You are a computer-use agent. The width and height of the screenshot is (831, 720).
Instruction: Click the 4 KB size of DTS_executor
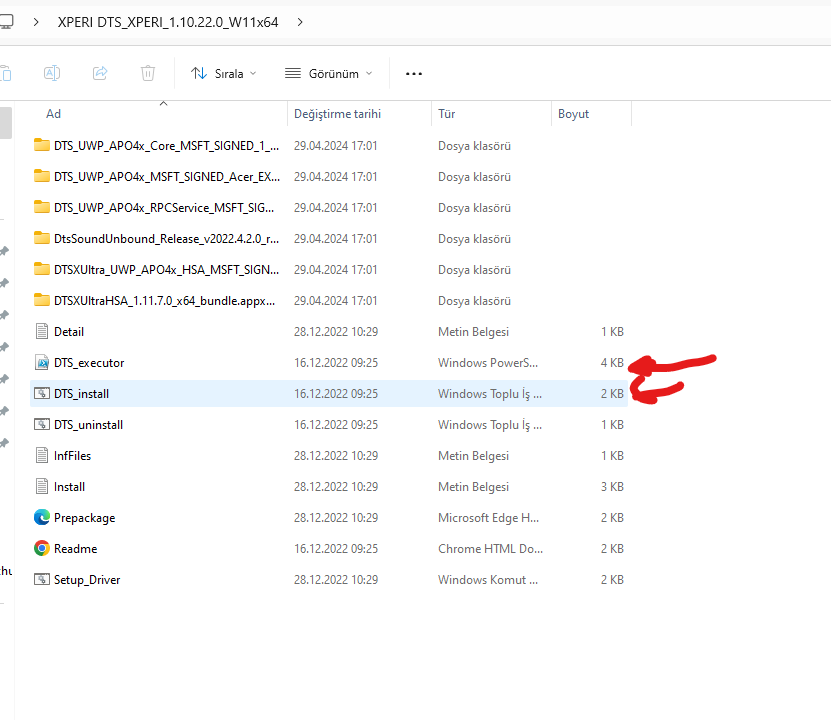[612, 363]
